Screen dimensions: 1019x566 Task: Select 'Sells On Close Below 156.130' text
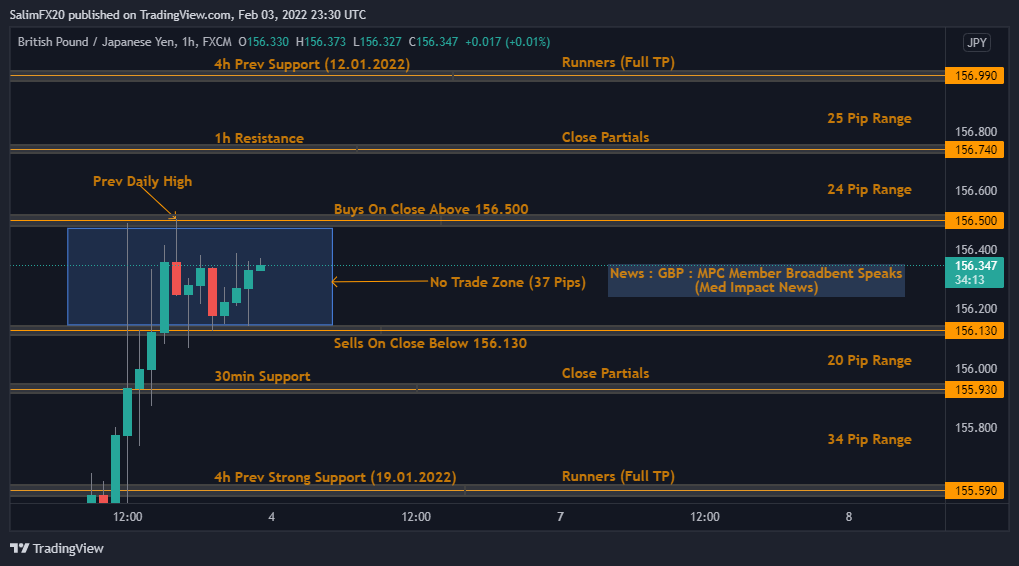click(430, 343)
